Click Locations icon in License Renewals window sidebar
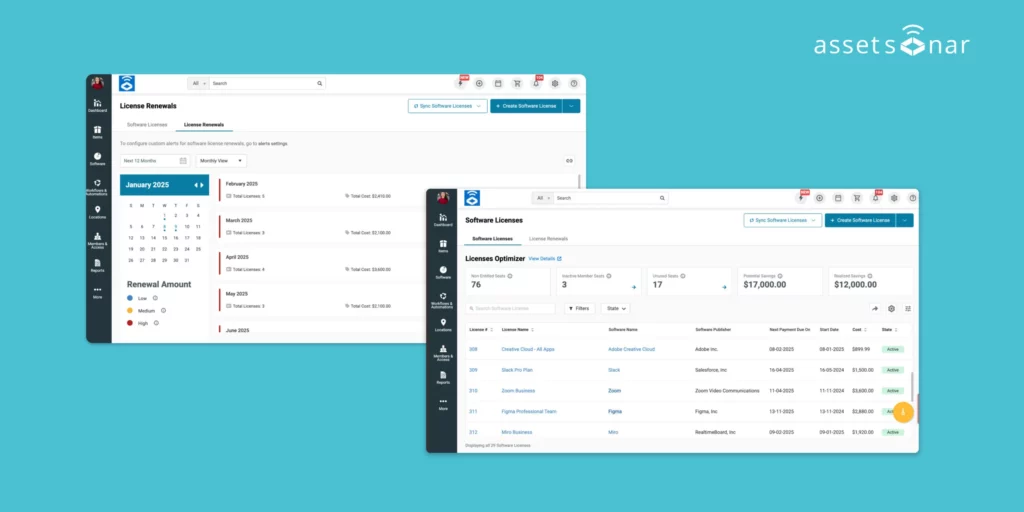 (x=98, y=211)
